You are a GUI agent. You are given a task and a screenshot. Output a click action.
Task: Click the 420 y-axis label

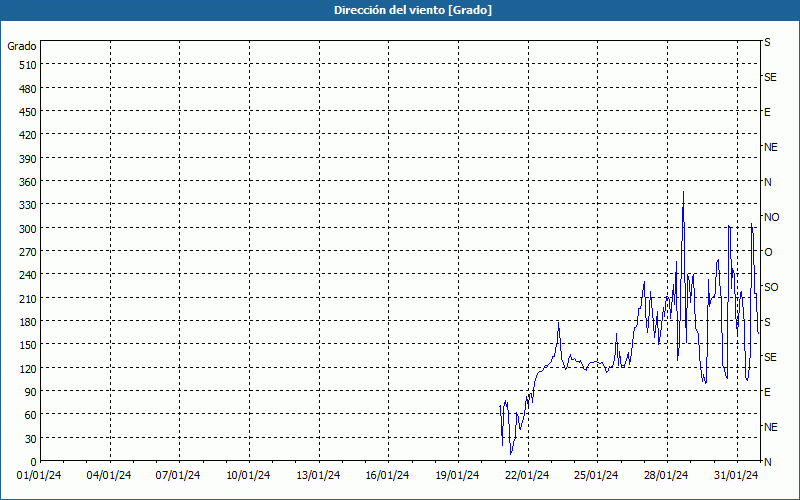28,135
